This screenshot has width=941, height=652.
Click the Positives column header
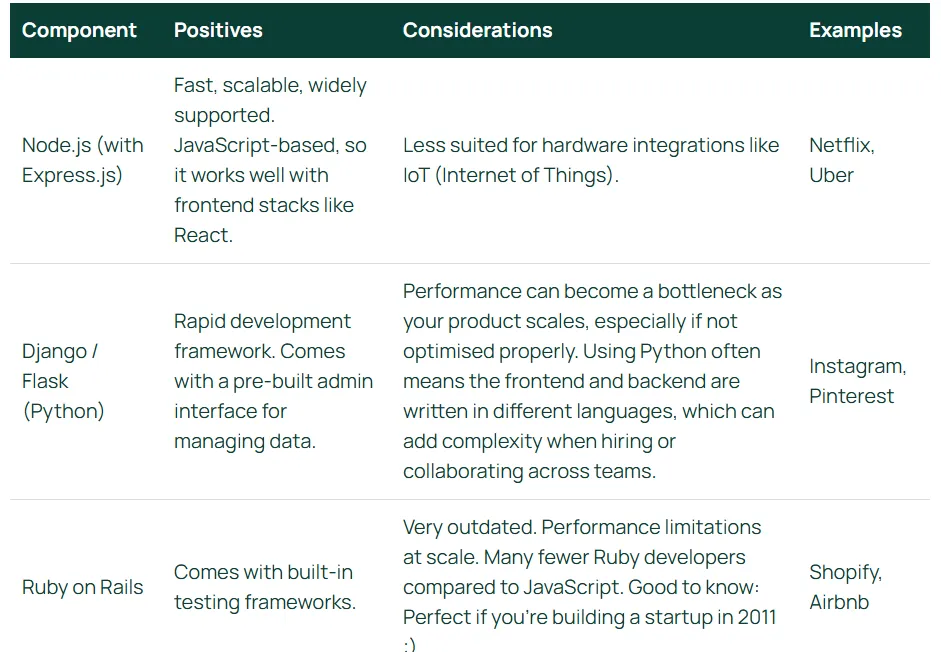(218, 31)
